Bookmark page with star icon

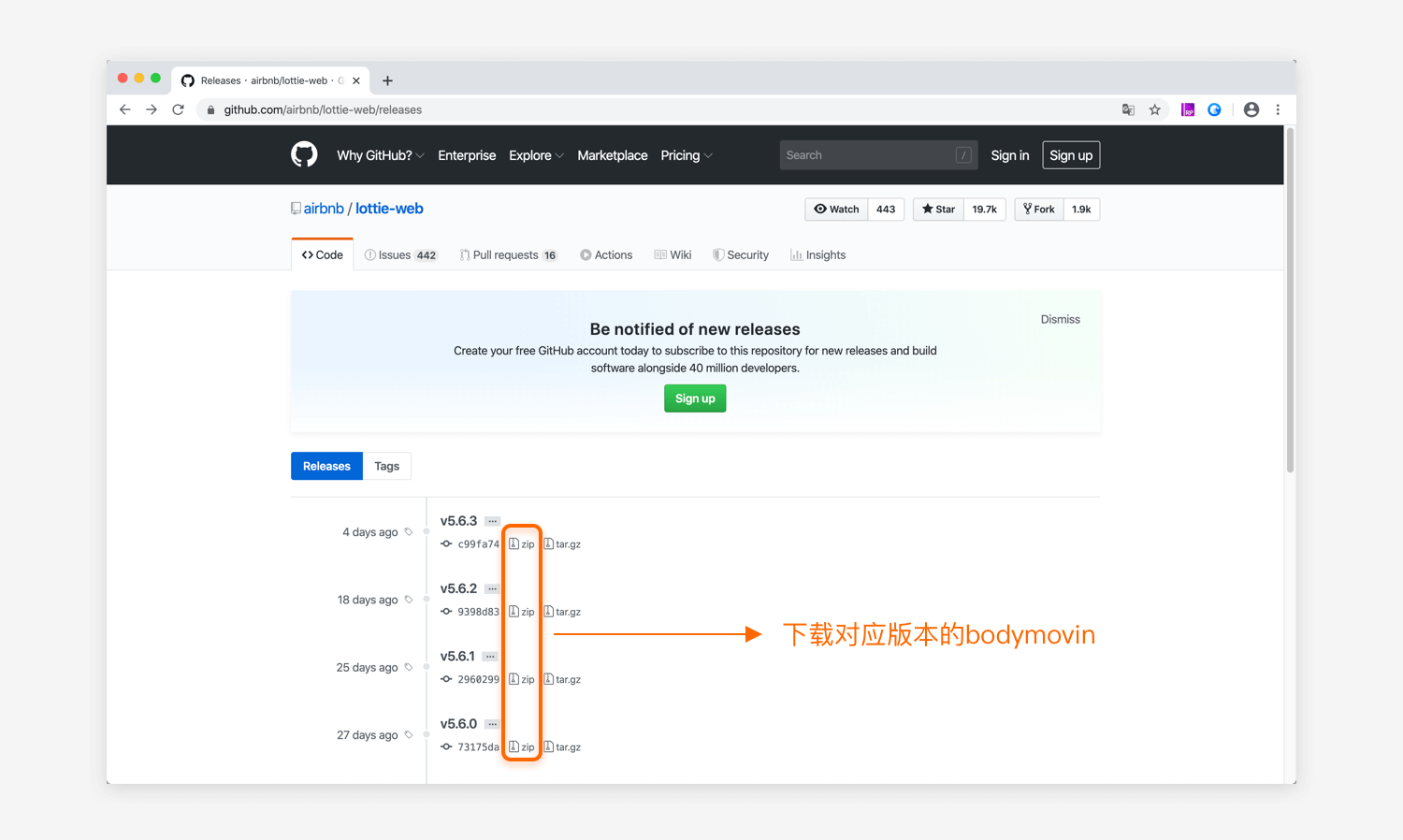(x=1155, y=109)
